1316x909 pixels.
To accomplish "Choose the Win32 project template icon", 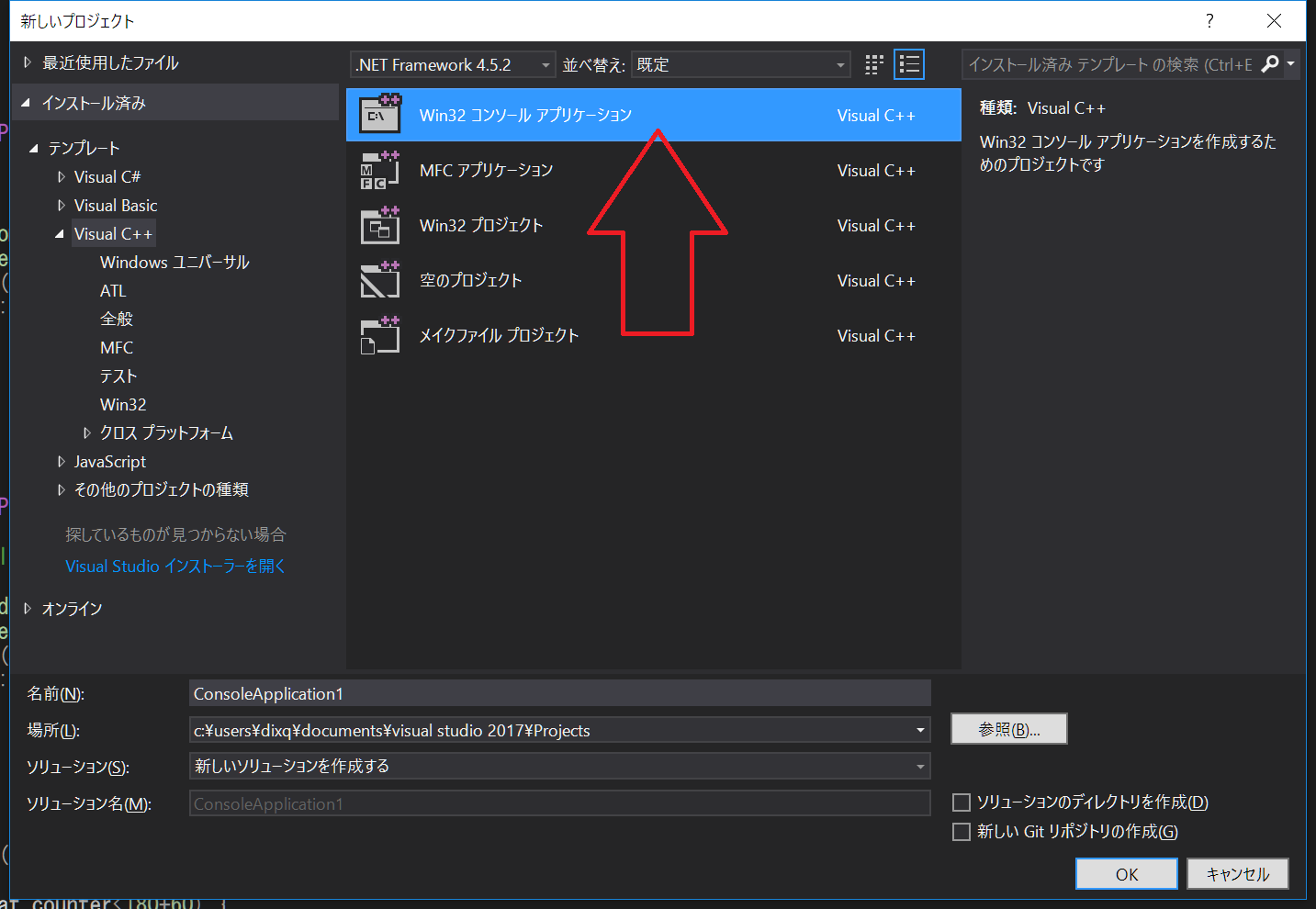I will (x=380, y=226).
